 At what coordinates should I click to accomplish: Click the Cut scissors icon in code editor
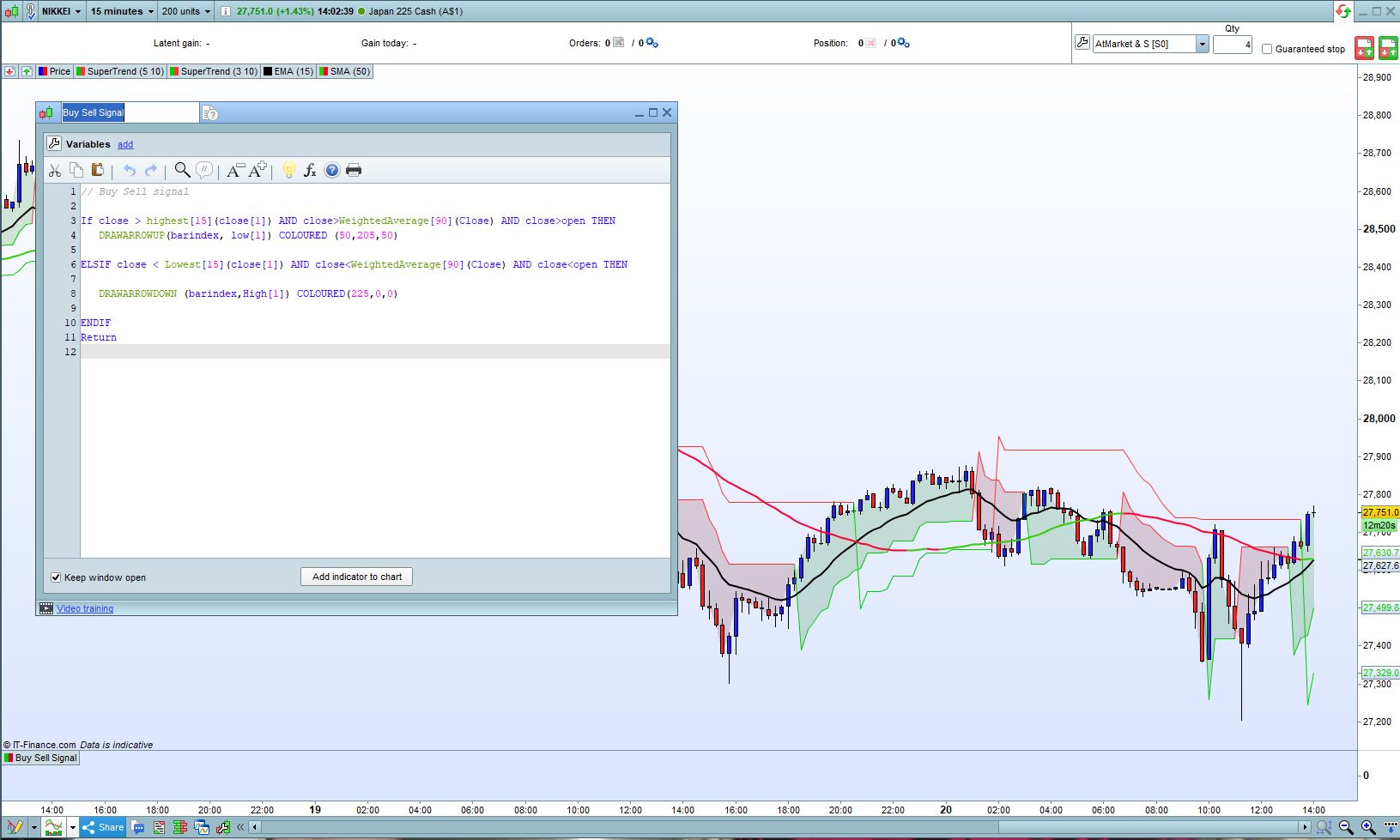click(x=54, y=170)
